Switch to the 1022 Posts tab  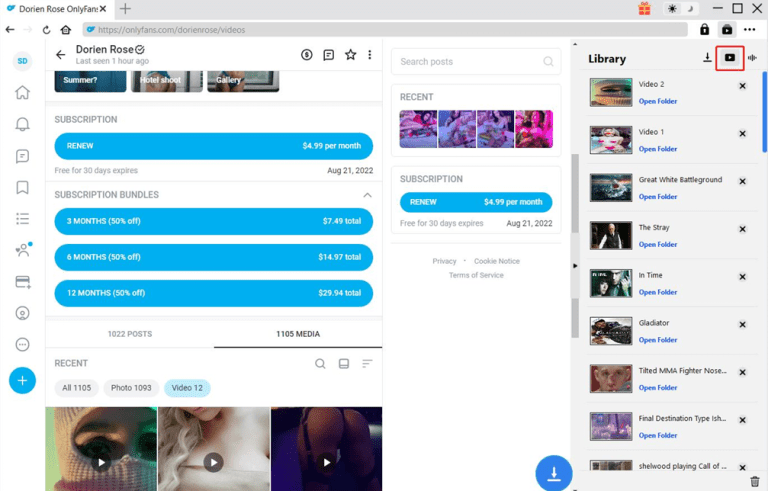pos(129,334)
